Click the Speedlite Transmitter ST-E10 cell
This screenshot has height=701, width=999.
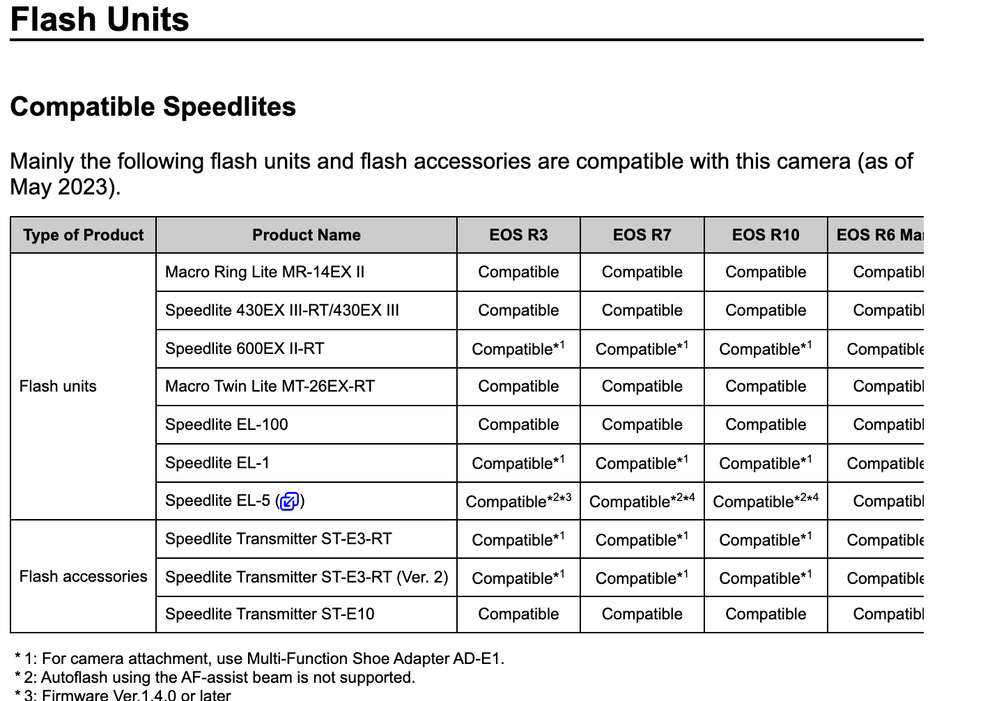[x=270, y=614]
